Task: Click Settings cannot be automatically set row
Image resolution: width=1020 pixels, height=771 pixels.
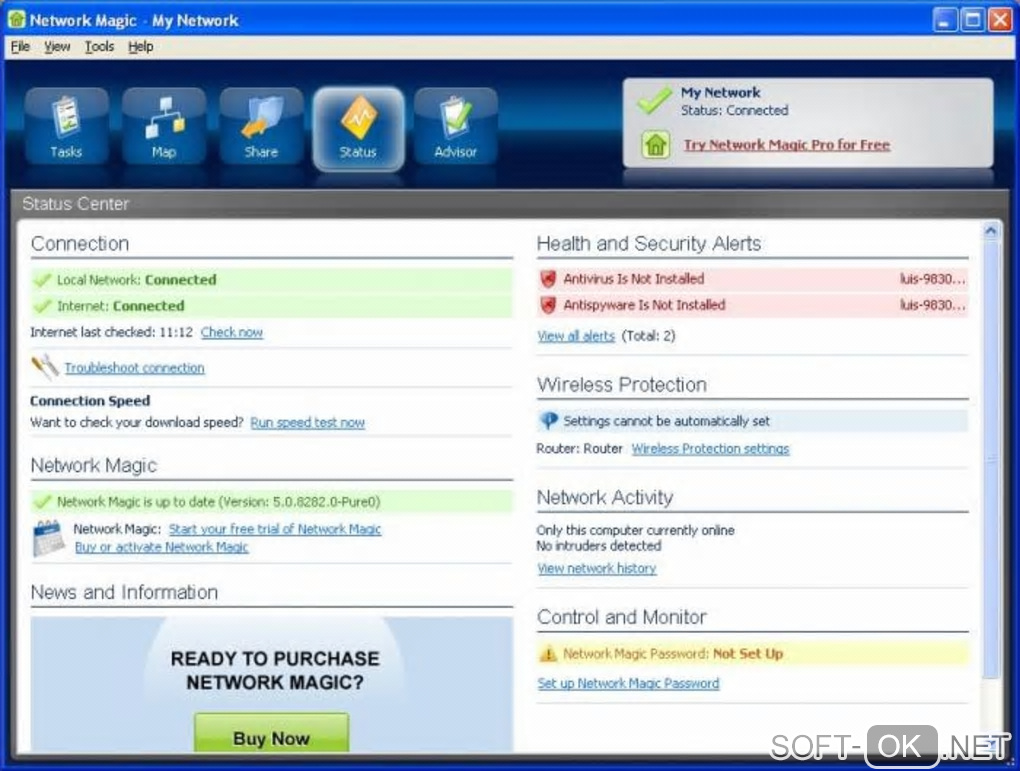Action: [x=753, y=421]
